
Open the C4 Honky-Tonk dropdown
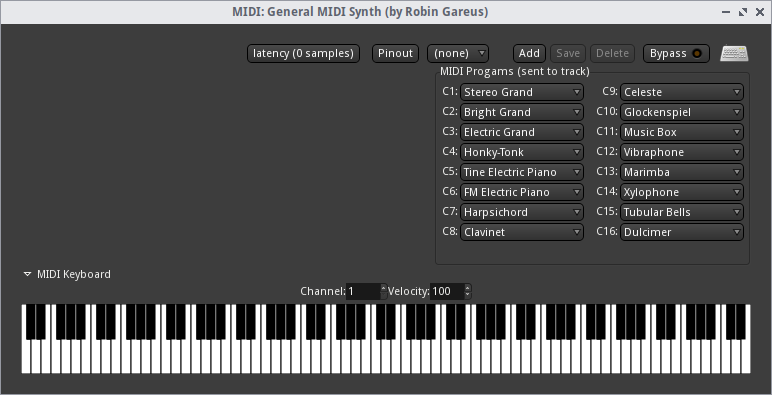pyautogui.click(x=522, y=152)
